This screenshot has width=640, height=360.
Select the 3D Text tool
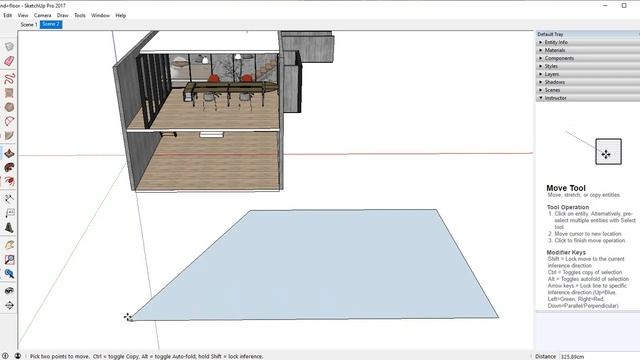click(x=9, y=228)
